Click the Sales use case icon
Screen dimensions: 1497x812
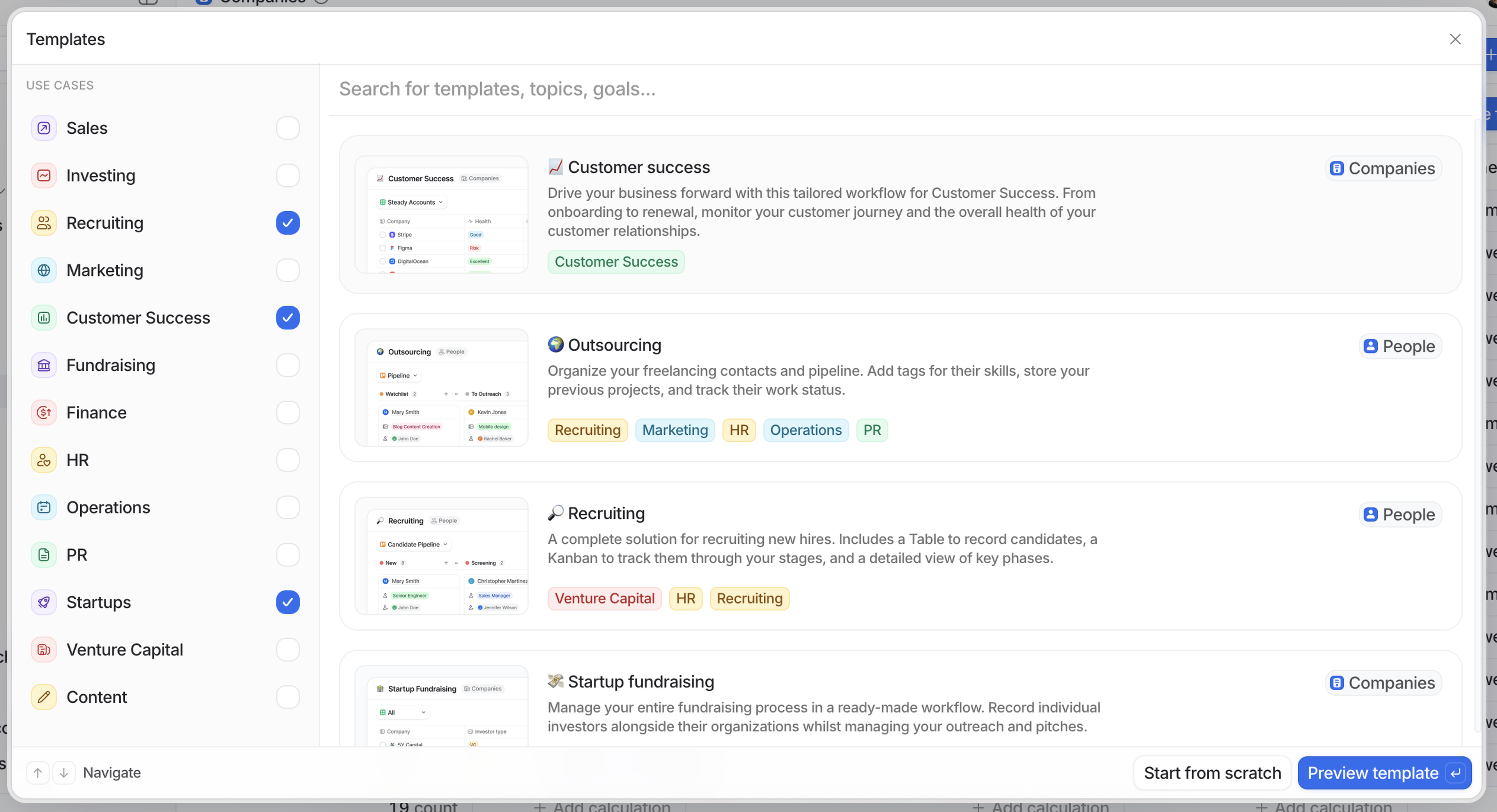click(44, 128)
